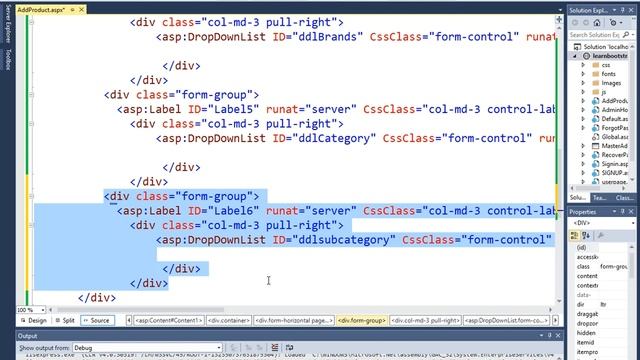
Task: Click the dir property row
Action: click(602, 304)
